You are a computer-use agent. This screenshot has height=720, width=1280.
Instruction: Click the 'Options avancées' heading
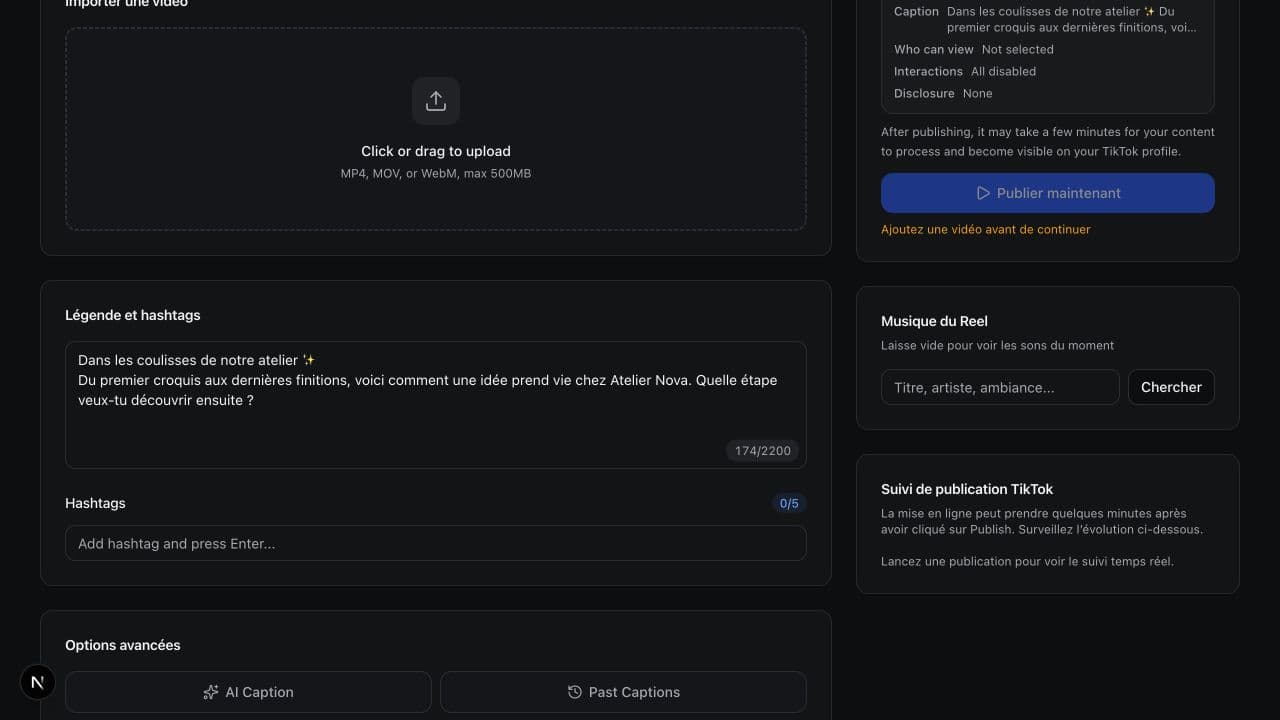(x=123, y=645)
